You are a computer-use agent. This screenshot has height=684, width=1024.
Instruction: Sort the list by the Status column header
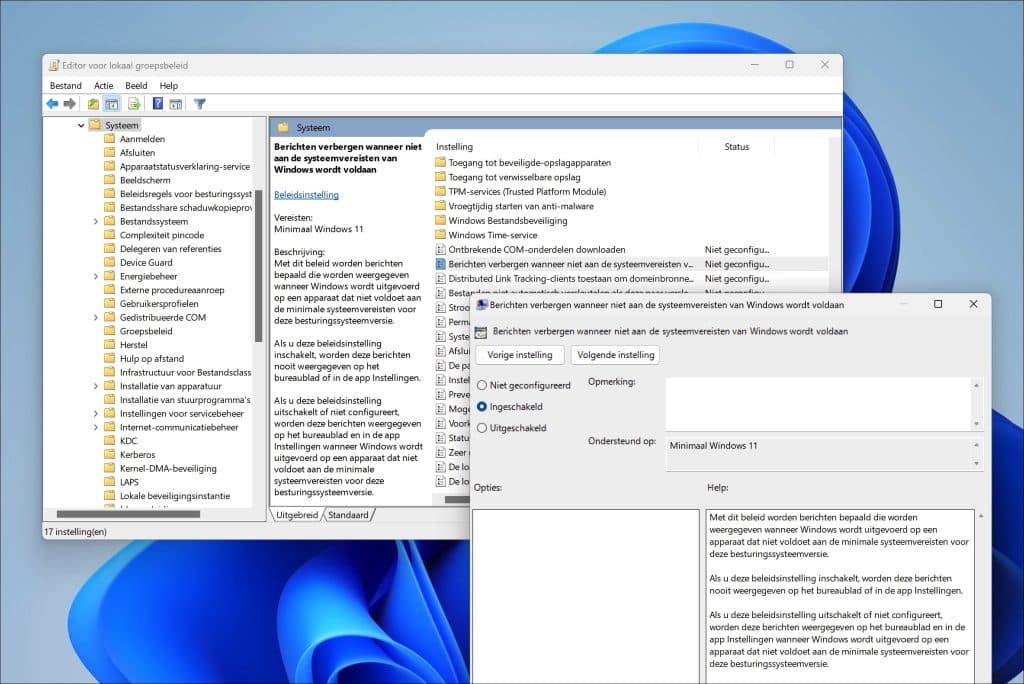[x=736, y=146]
